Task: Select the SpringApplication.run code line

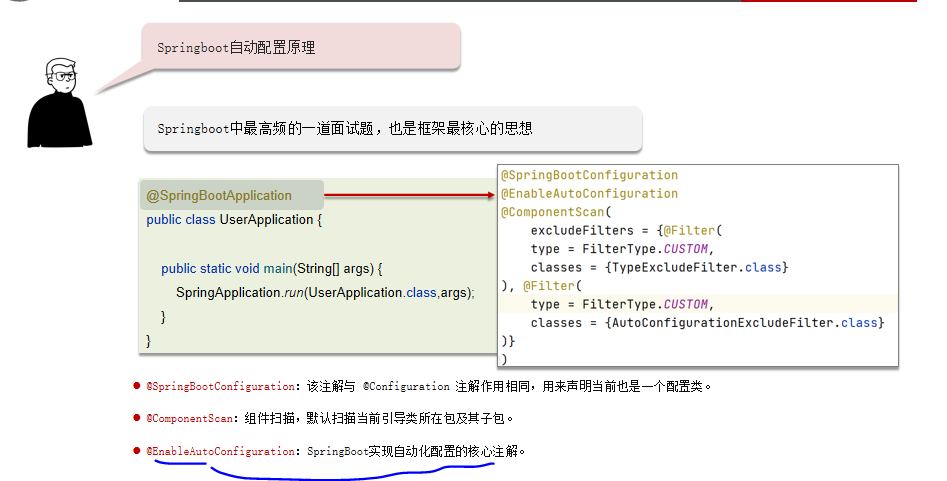Action: [325, 293]
